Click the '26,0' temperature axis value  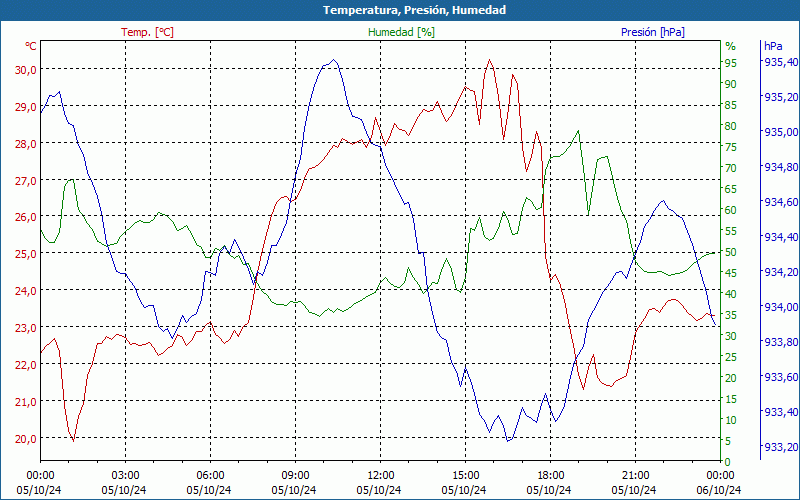click(x=26, y=217)
